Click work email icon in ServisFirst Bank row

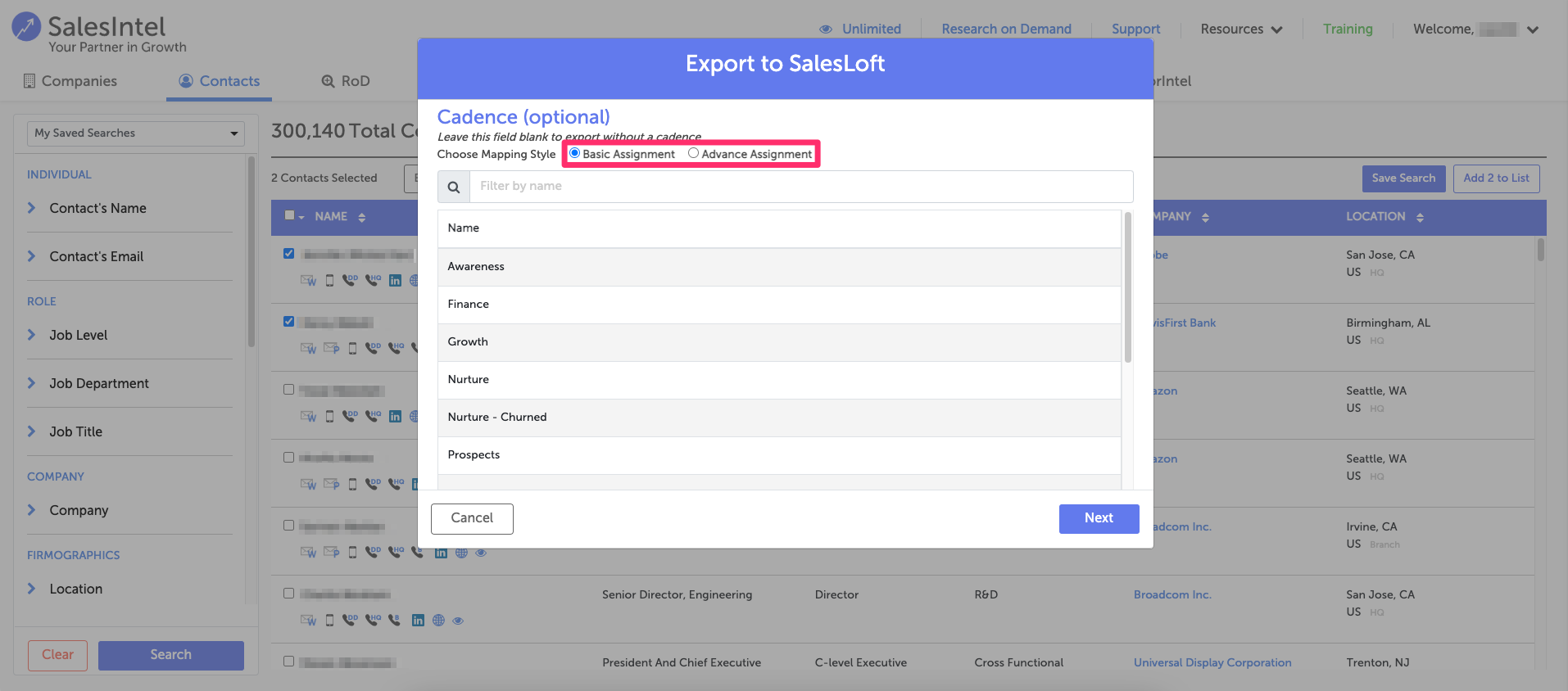[x=308, y=348]
